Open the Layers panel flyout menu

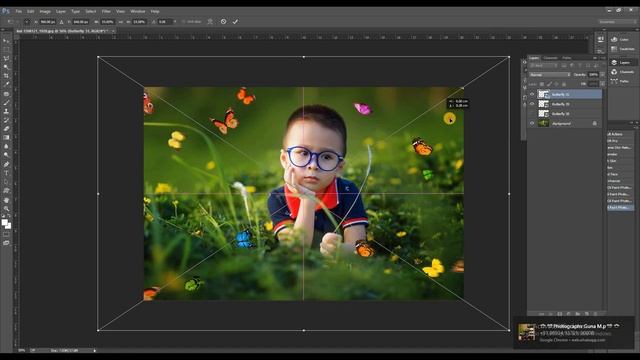tap(603, 58)
